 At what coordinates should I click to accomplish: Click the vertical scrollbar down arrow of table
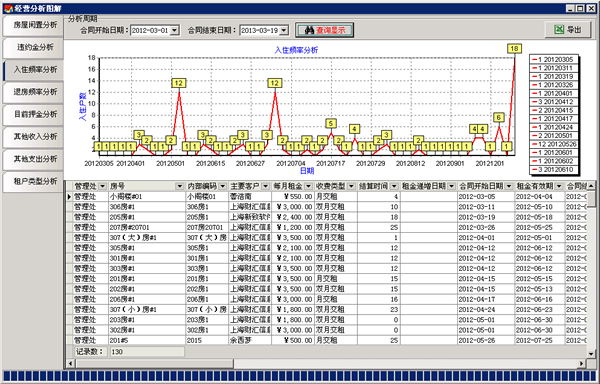(591, 354)
